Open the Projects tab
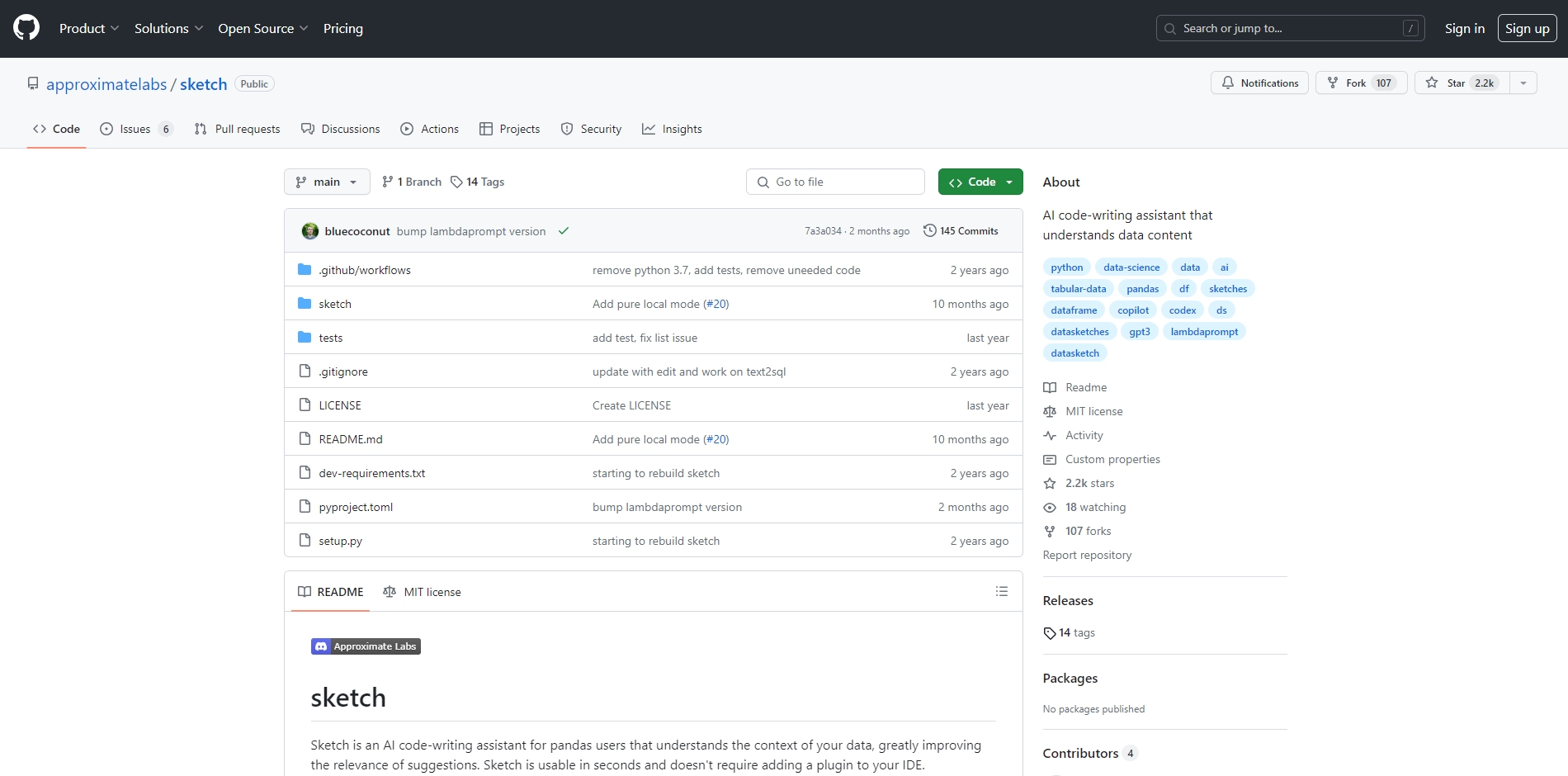This screenshot has width=1568, height=776. [509, 129]
